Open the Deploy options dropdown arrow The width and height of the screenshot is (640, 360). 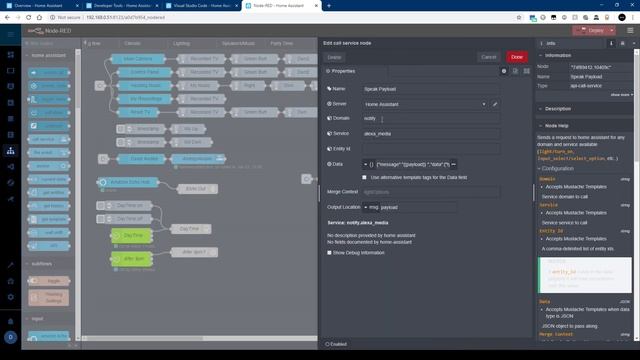coord(612,31)
